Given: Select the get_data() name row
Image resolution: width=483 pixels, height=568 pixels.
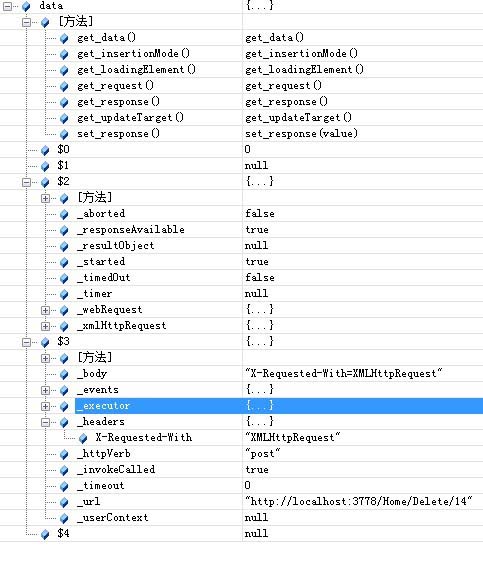Looking at the screenshot, I should point(107,38).
